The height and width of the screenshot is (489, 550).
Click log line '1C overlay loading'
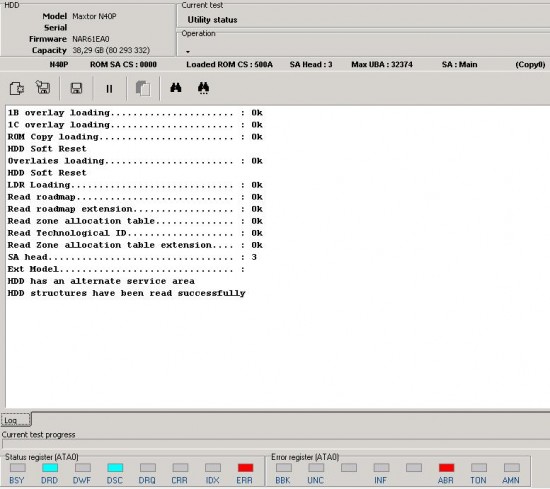[x=135, y=125]
